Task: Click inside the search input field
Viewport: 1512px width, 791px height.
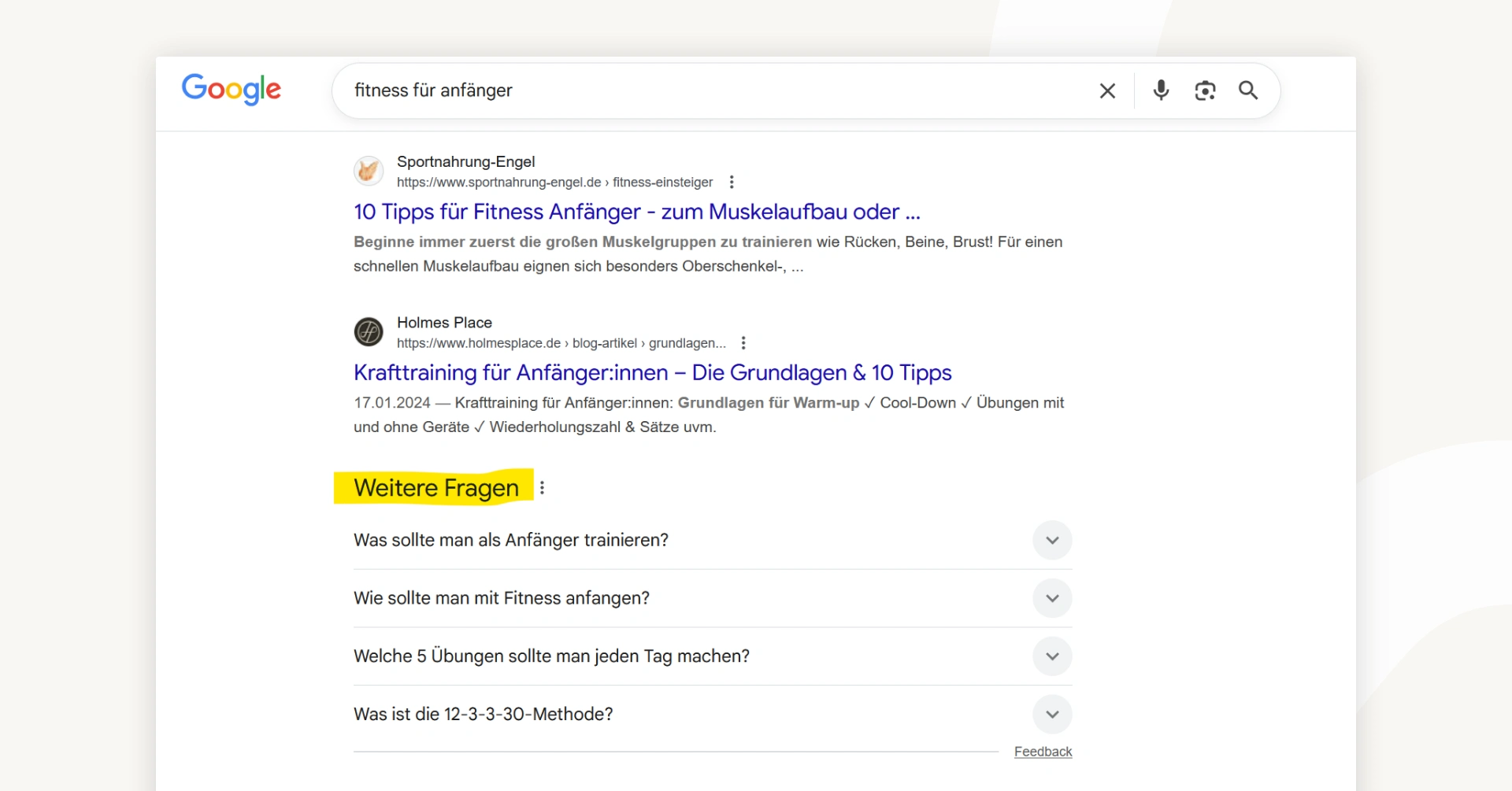Action: pyautogui.click(x=709, y=91)
